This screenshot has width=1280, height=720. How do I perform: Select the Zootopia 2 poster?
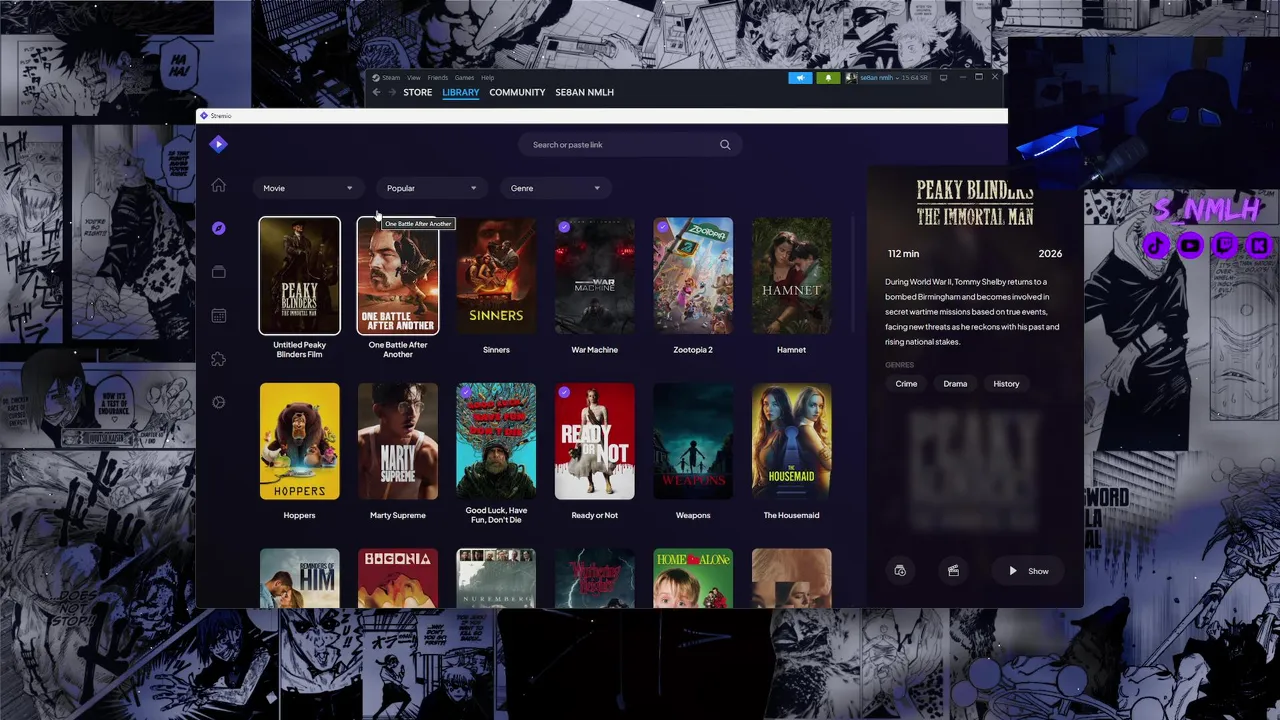coord(693,276)
